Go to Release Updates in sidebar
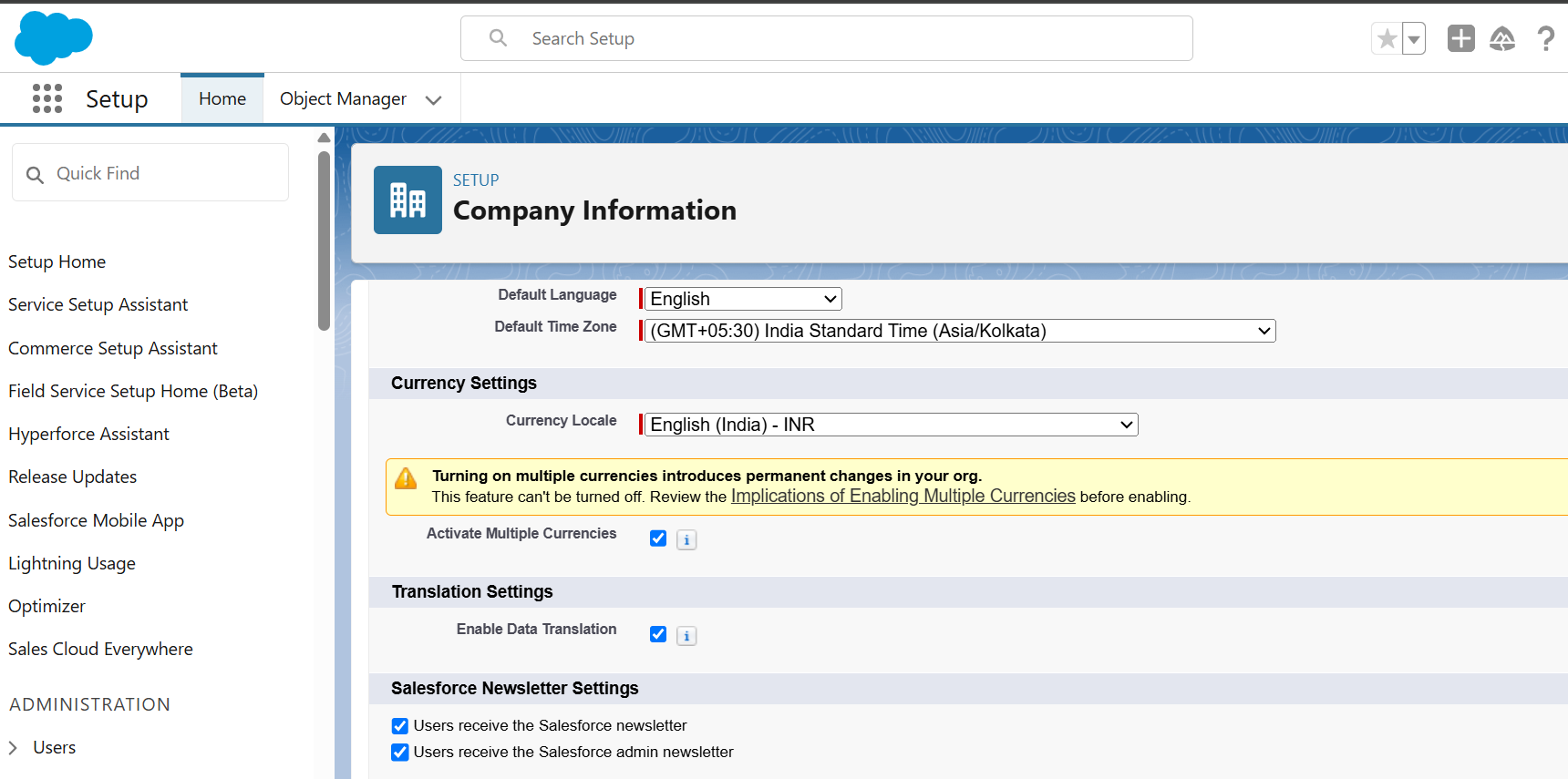The height and width of the screenshot is (779, 1568). coord(73,477)
